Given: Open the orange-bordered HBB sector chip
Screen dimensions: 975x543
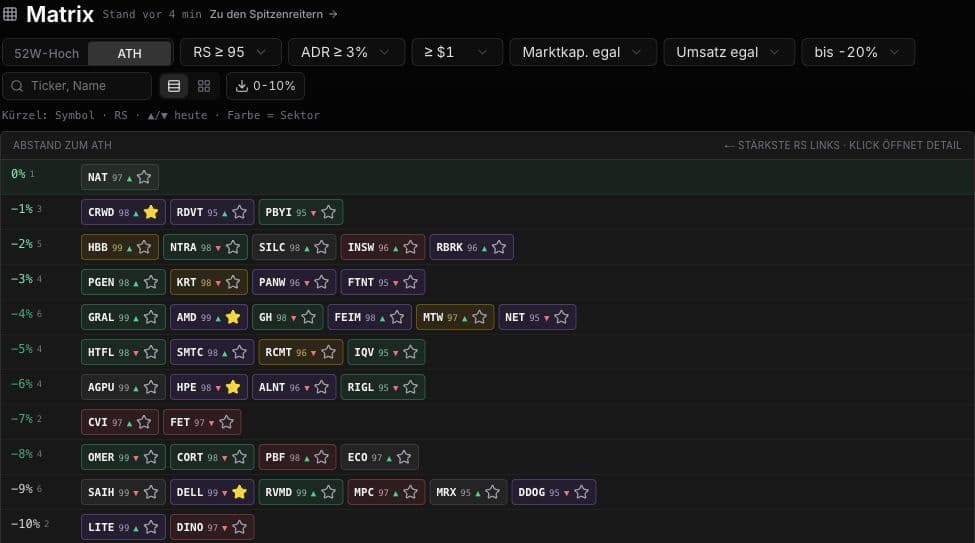Looking at the screenshot, I should 119,248.
